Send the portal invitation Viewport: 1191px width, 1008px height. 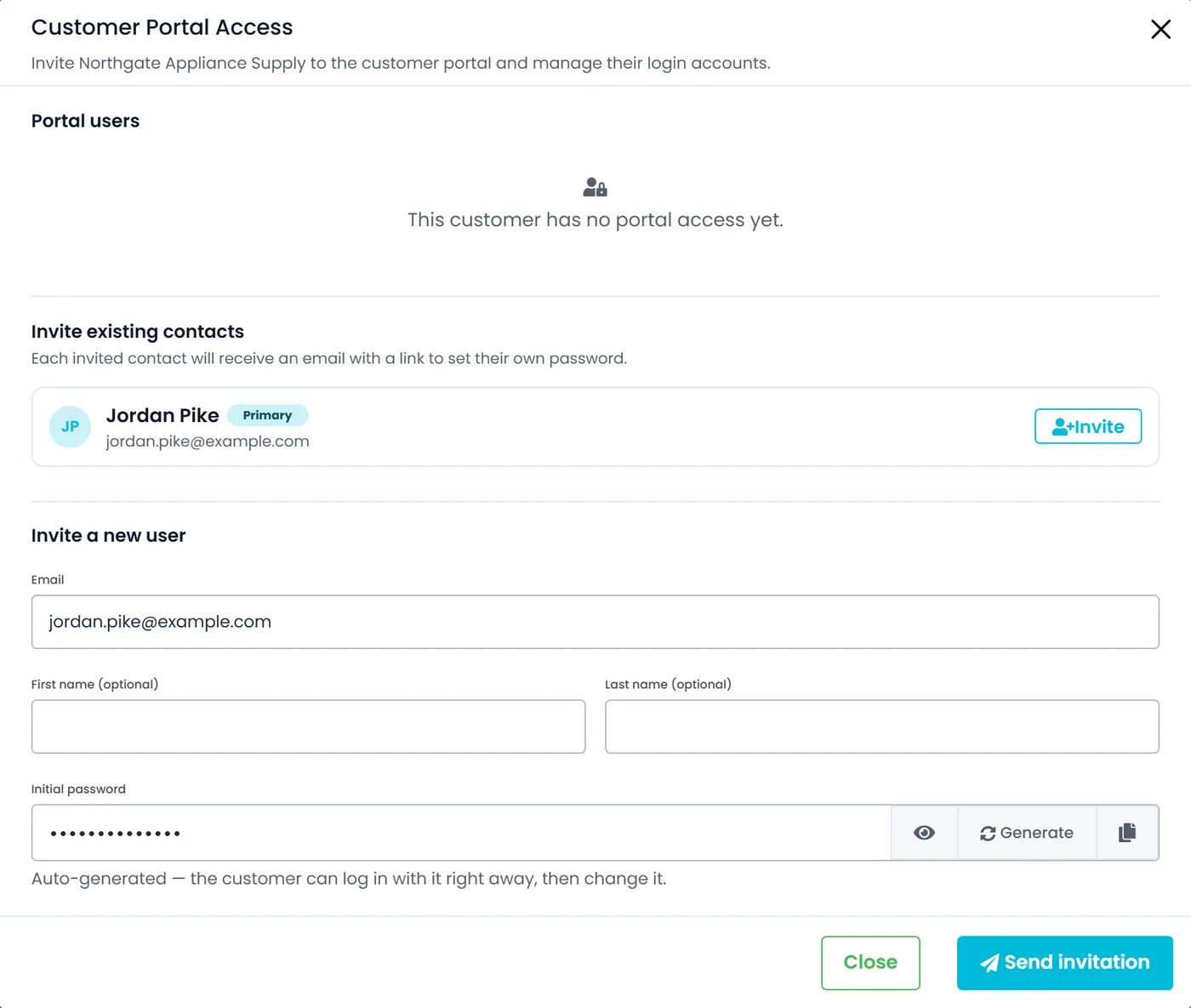point(1065,963)
